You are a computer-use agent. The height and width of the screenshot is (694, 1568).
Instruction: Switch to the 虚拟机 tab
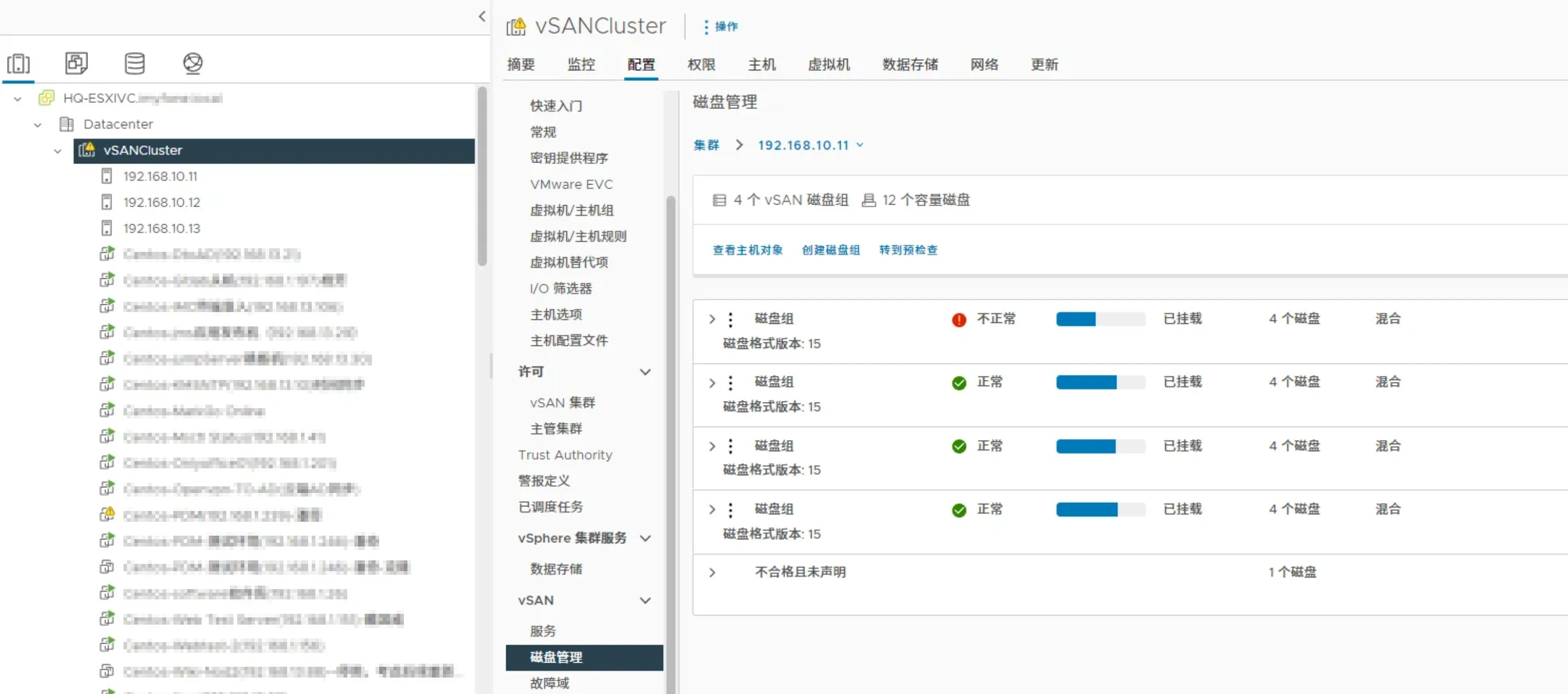pyautogui.click(x=828, y=64)
